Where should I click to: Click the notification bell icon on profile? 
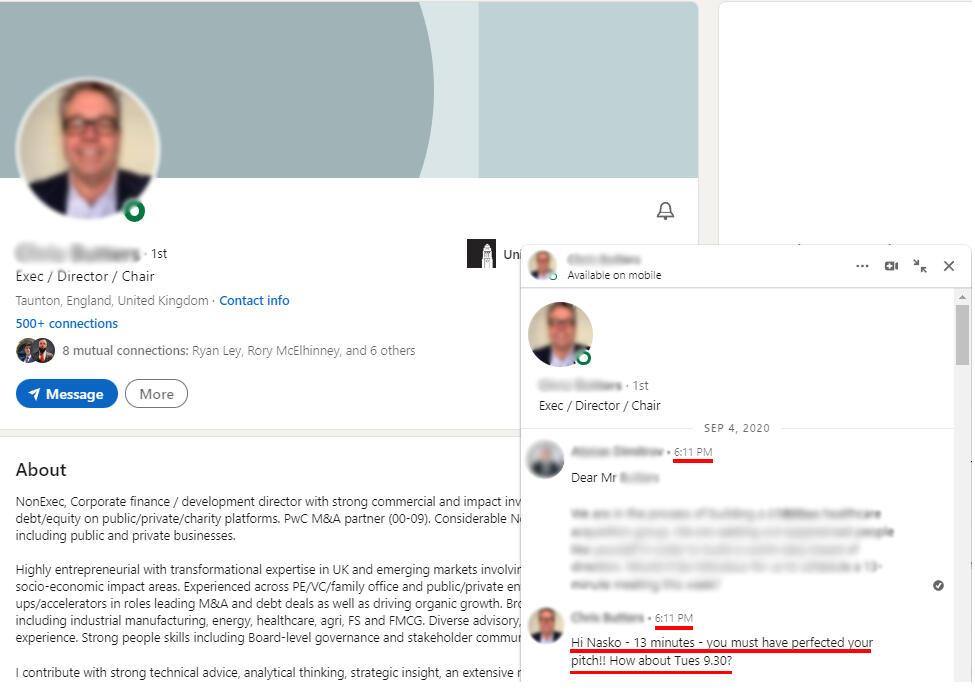665,211
